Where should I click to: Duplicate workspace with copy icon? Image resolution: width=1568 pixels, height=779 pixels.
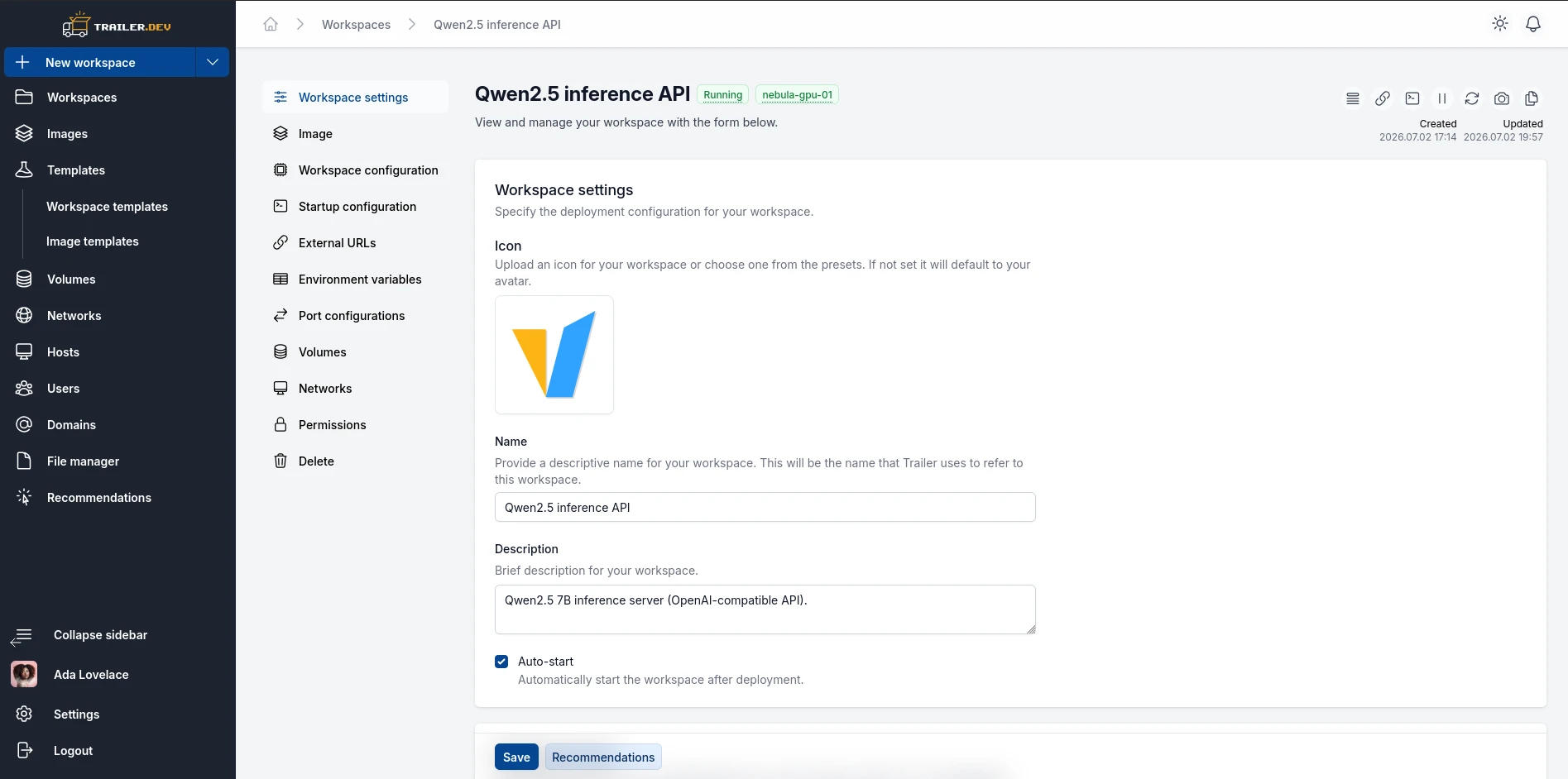(x=1532, y=98)
